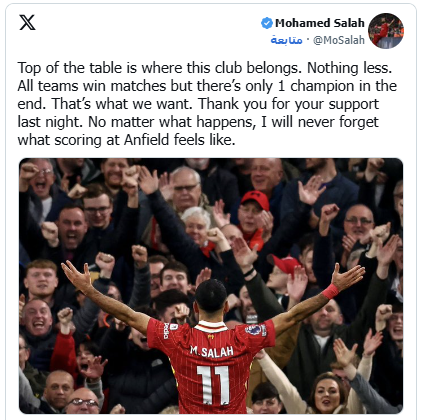Open the embedded celebration photo
The height and width of the screenshot is (420, 426).
point(211,286)
